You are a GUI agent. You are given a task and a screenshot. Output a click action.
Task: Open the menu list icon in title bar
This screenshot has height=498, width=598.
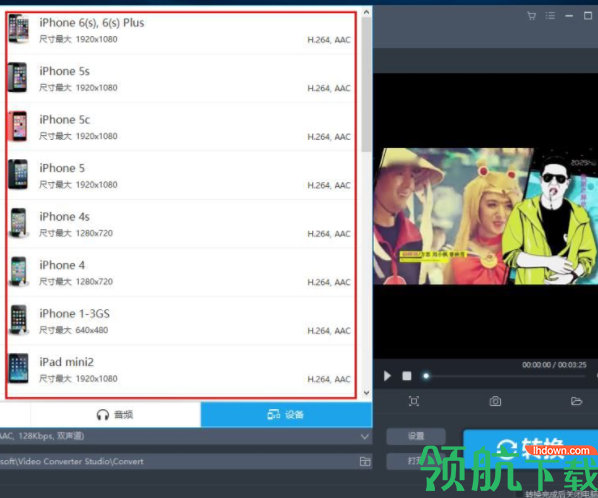[x=550, y=16]
